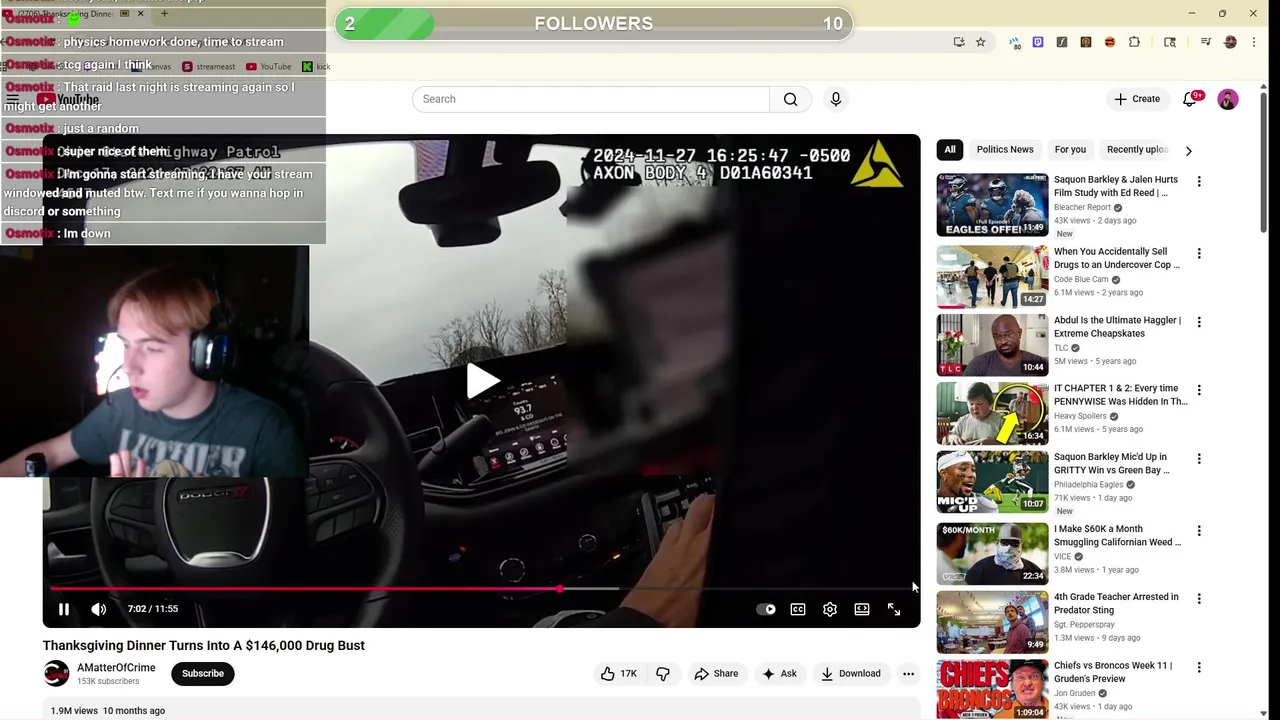The width and height of the screenshot is (1280, 720).
Task: Turn on closed captions (CC)
Action: click(x=798, y=609)
